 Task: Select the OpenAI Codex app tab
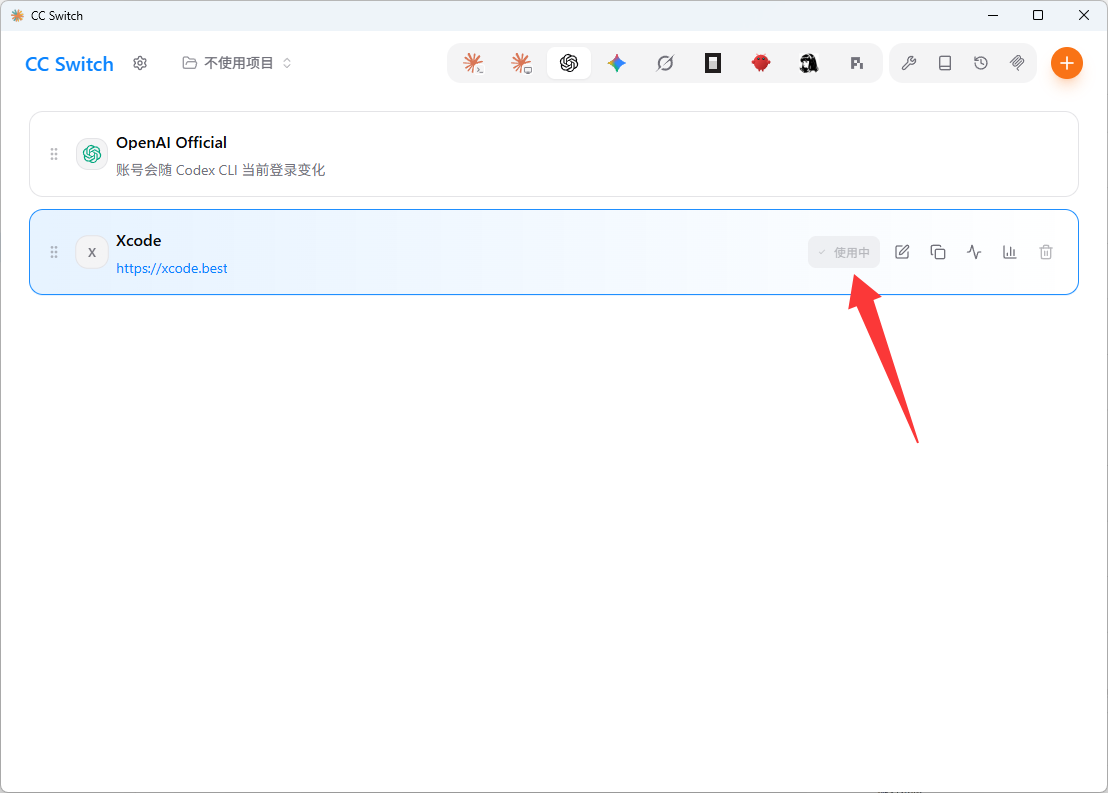(x=569, y=64)
